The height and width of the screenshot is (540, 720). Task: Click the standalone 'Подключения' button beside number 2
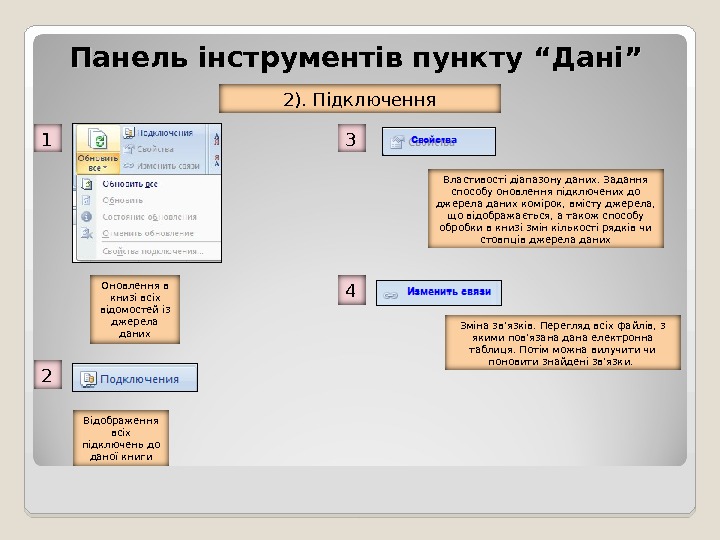135,377
